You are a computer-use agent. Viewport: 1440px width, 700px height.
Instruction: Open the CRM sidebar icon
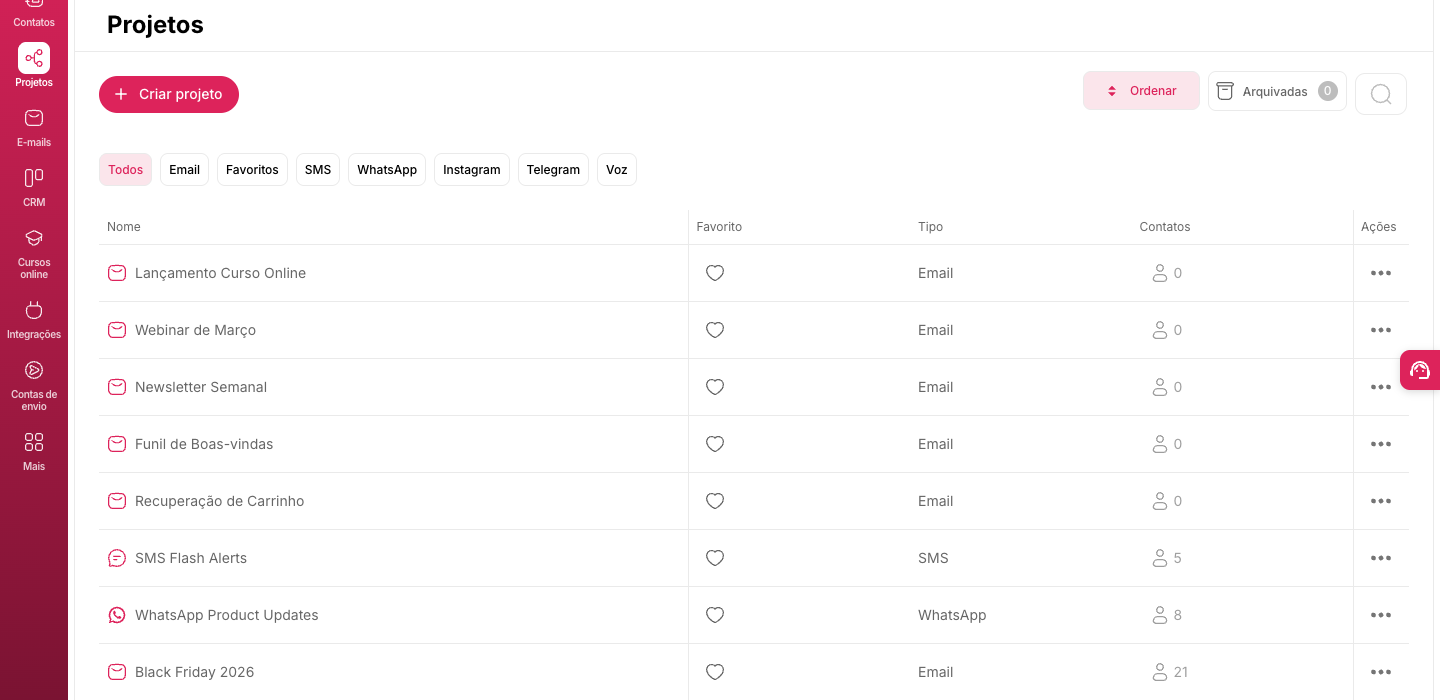[34, 187]
